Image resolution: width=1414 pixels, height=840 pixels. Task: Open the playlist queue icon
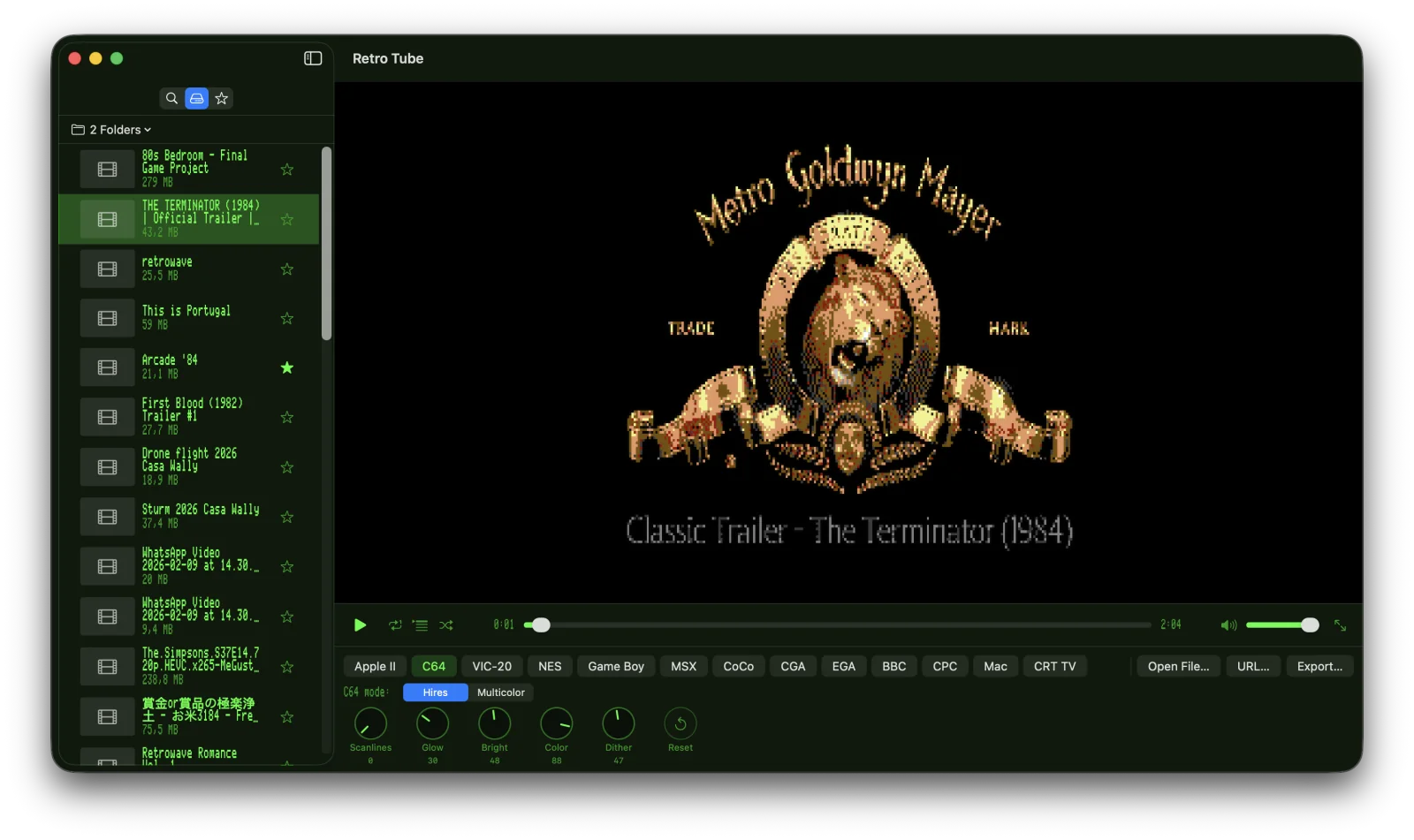[x=421, y=625]
